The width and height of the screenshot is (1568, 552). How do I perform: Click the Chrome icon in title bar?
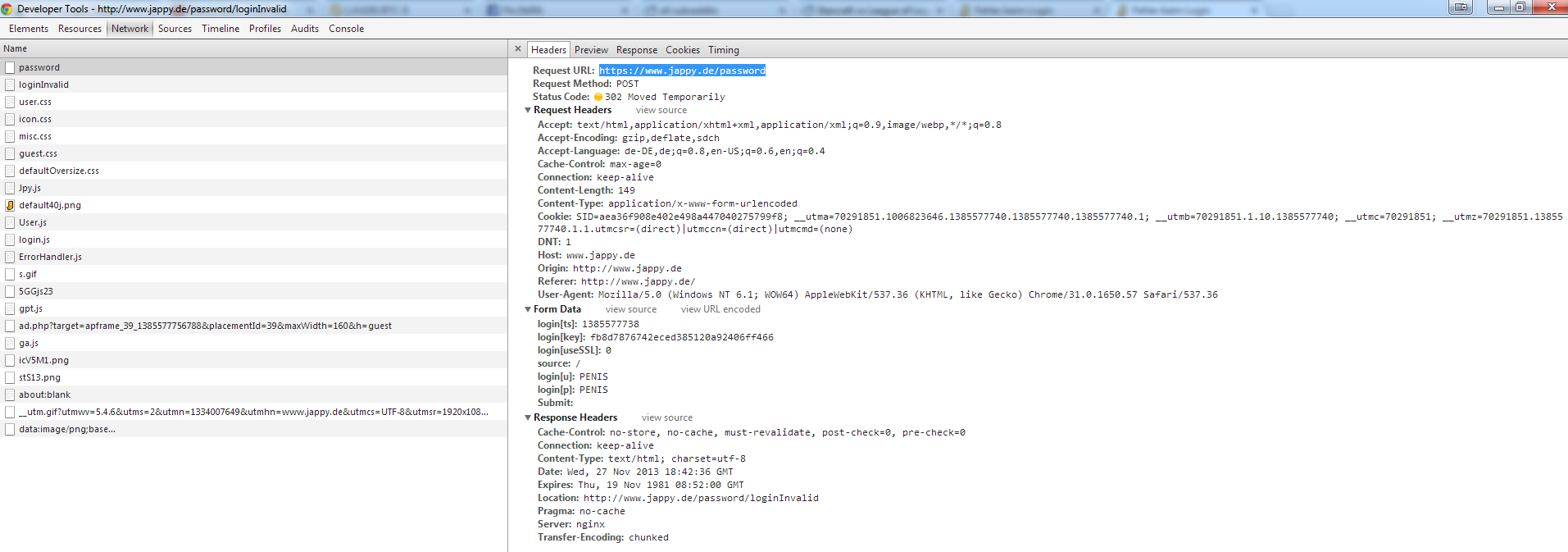click(x=7, y=8)
